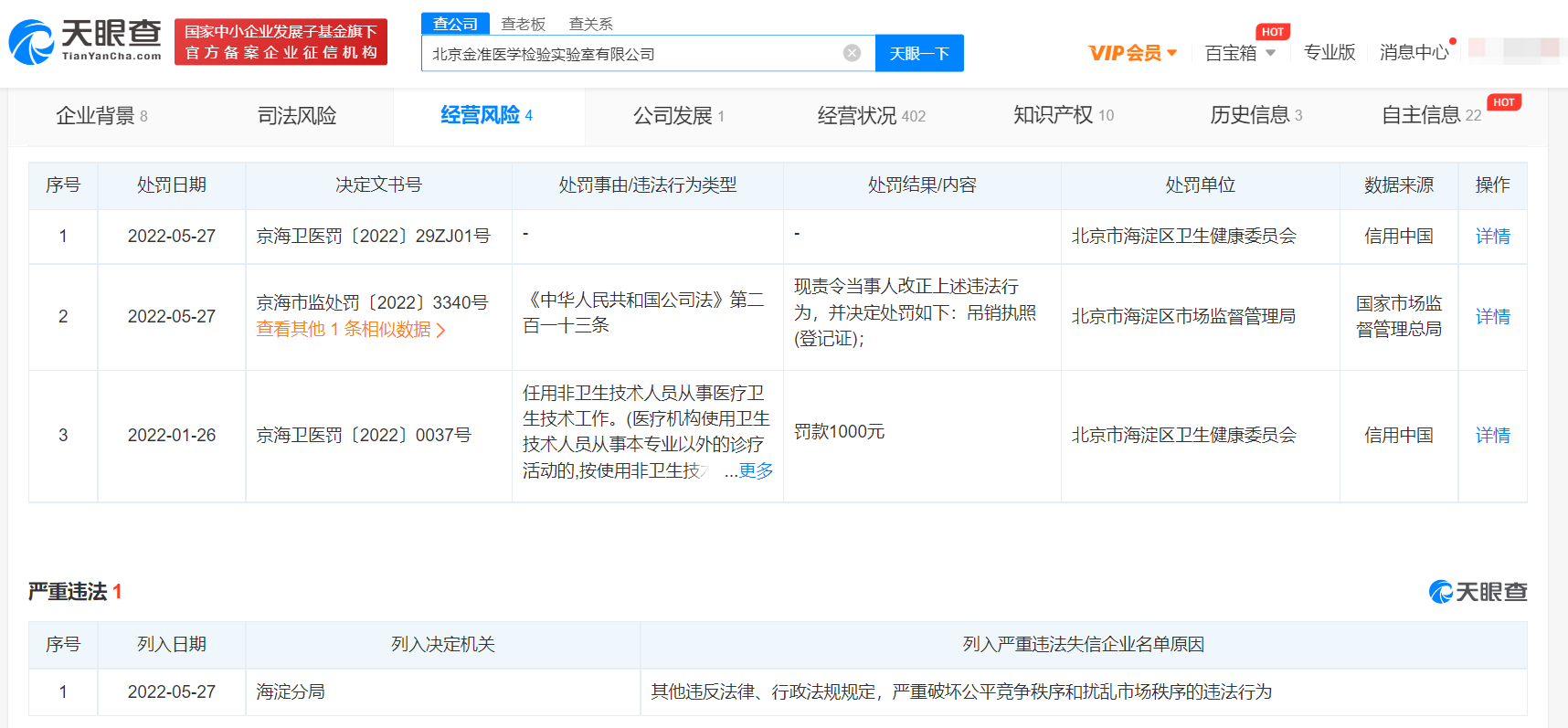Click 信用中国 source in row 3
Image resolution: width=1568 pixels, height=728 pixels.
pos(1398,436)
